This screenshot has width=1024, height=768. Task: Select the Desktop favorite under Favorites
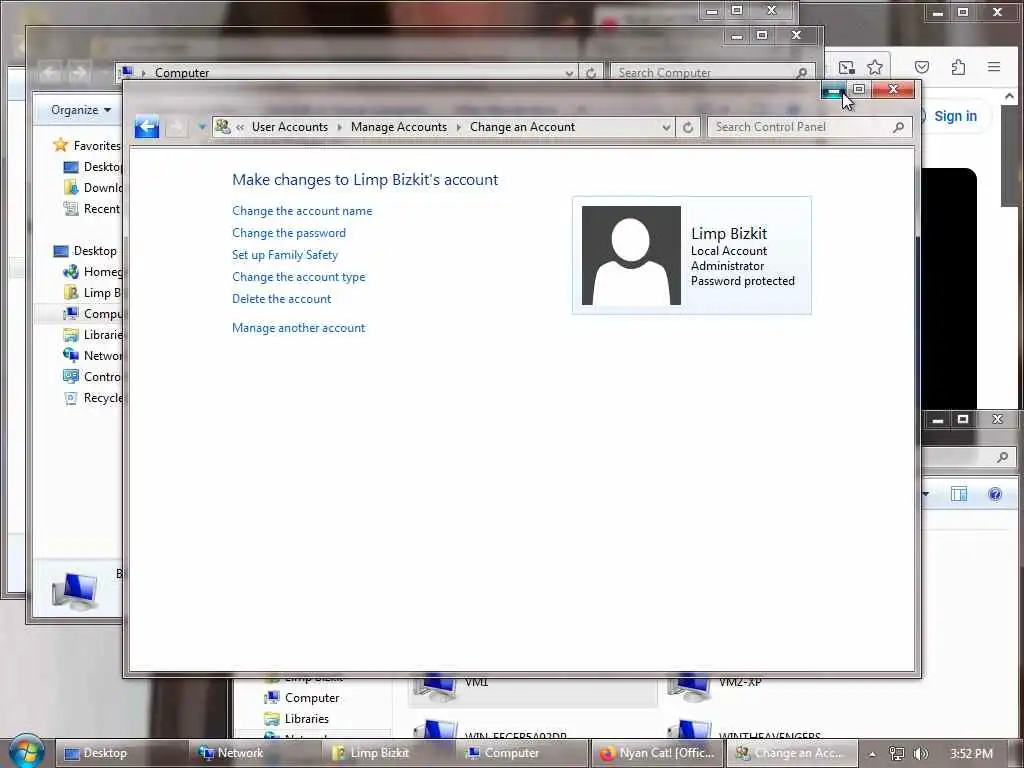93,167
